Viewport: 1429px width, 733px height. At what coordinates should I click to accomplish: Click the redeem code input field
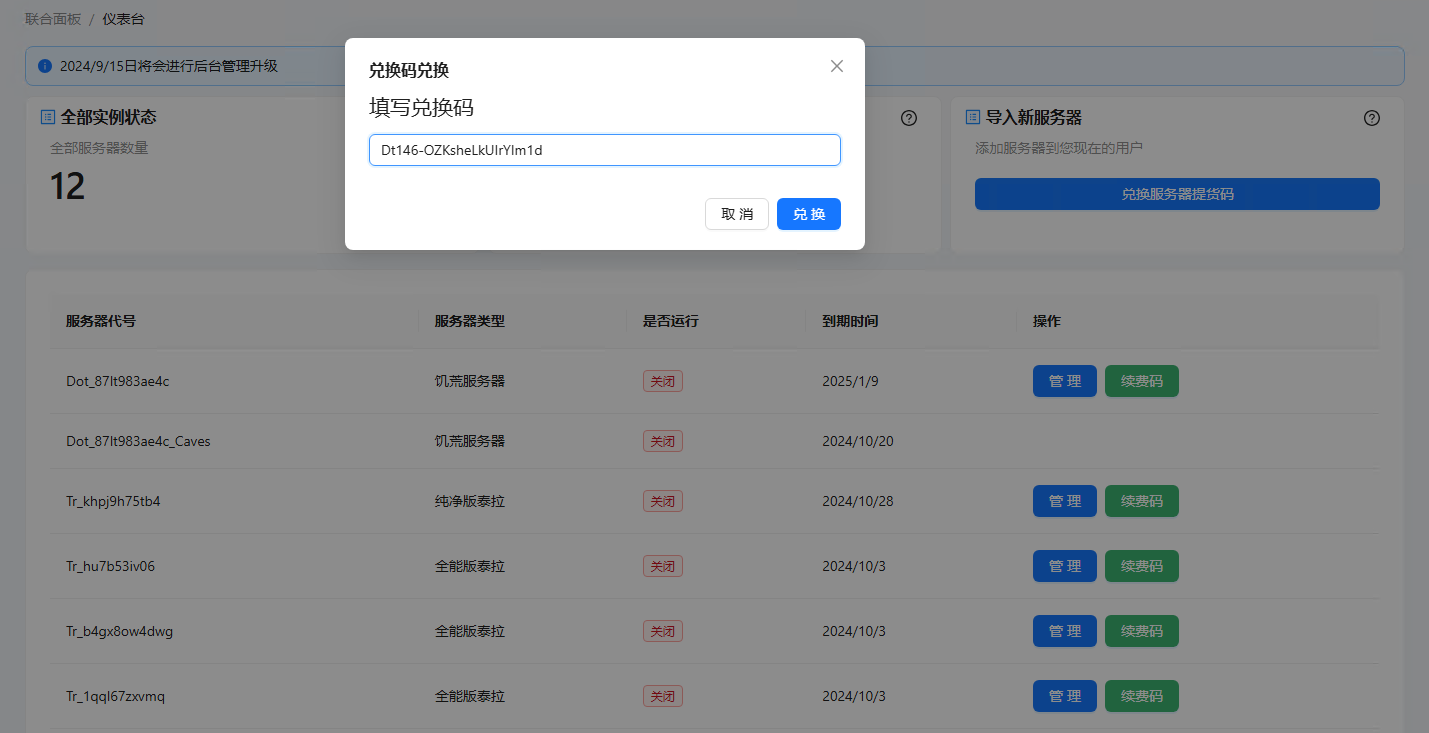[605, 150]
